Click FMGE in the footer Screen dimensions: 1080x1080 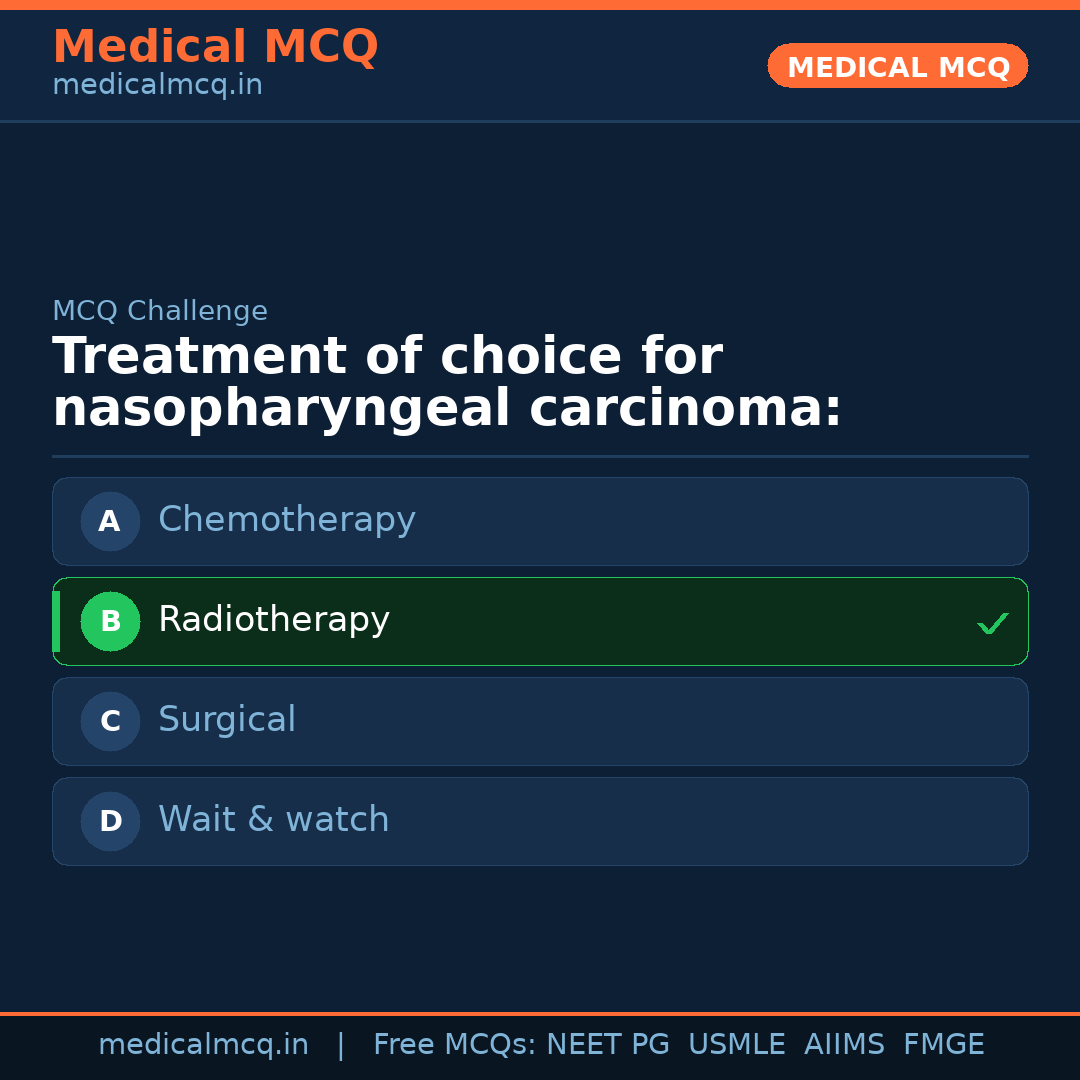click(943, 1045)
